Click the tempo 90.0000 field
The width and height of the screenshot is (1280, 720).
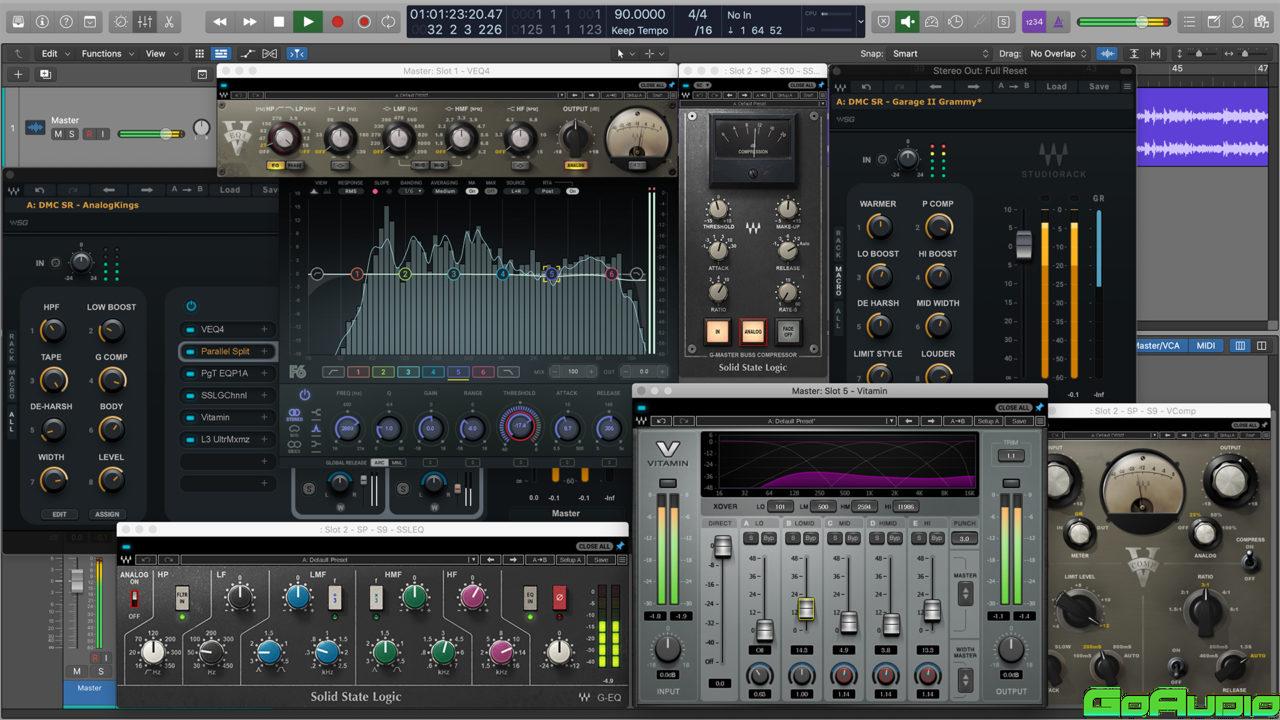coord(640,14)
